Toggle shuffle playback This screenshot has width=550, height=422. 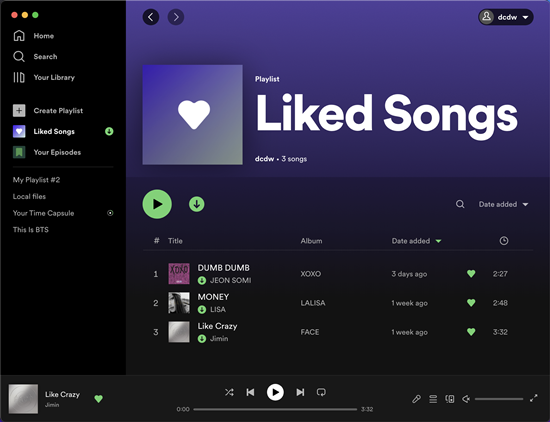(229, 392)
